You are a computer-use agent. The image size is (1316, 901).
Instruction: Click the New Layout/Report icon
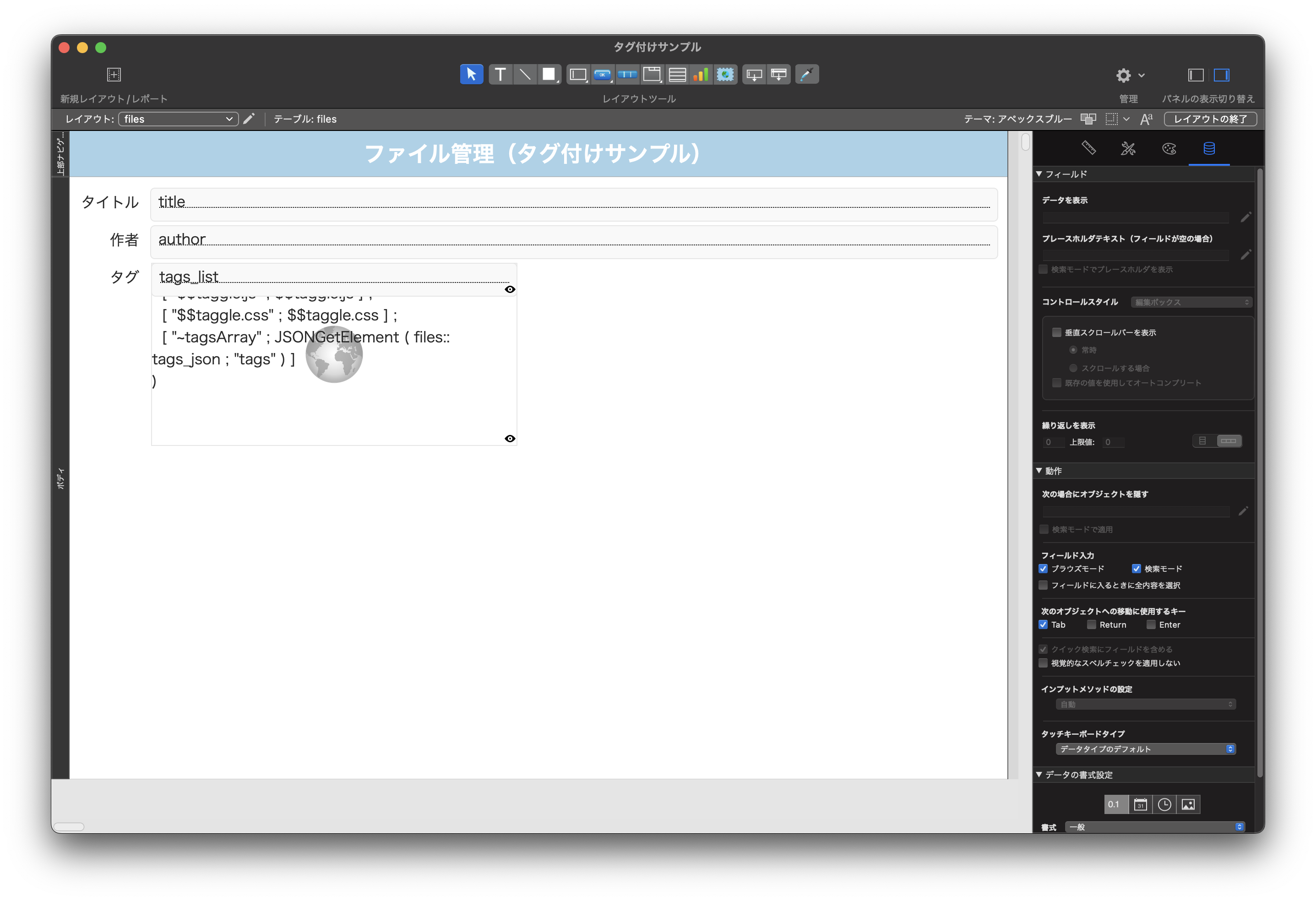pos(114,74)
